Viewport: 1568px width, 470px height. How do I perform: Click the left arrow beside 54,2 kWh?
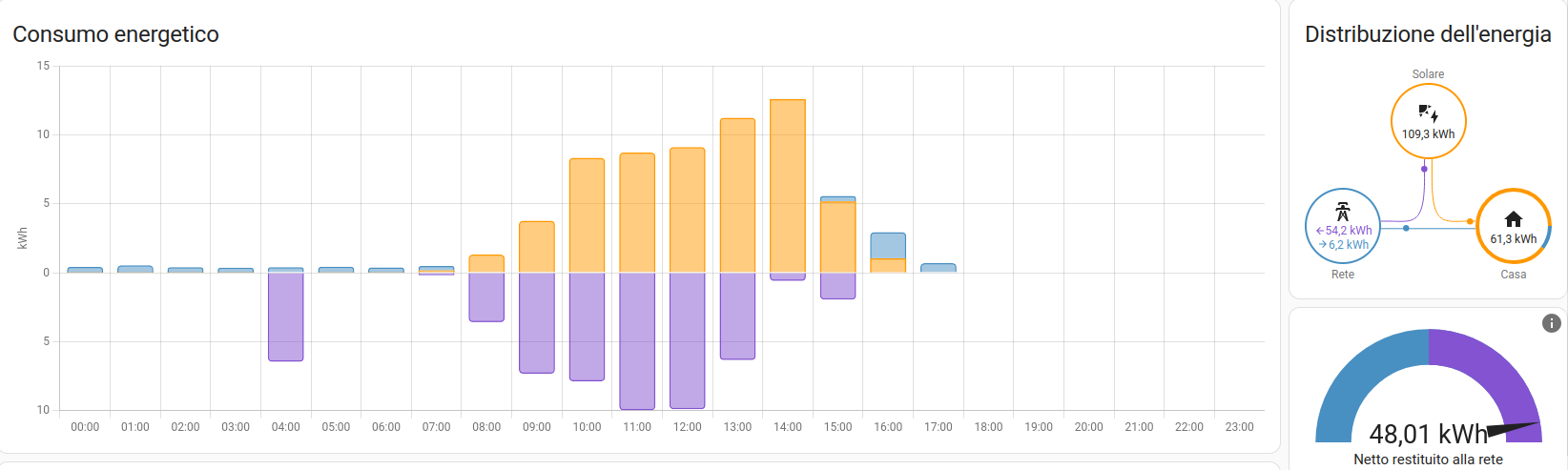(1320, 231)
